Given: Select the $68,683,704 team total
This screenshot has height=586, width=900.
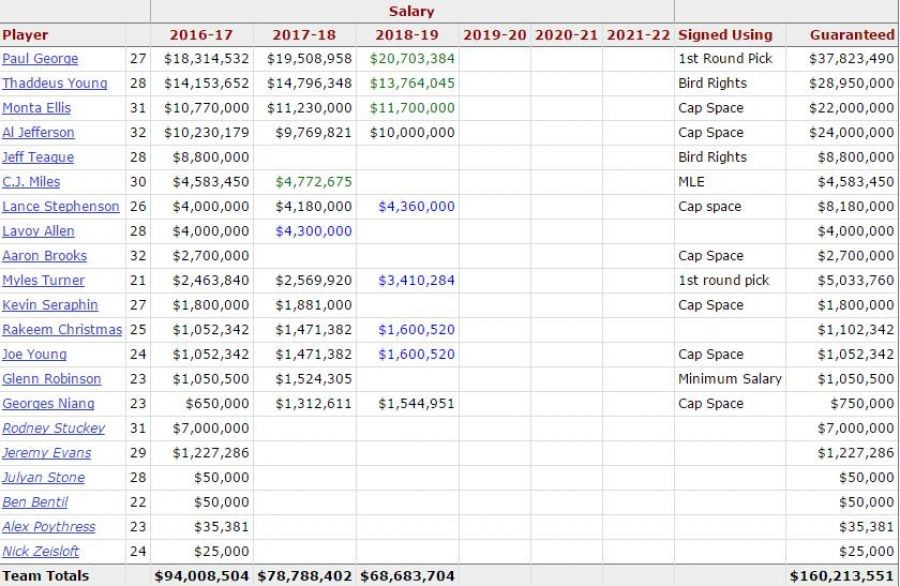Looking at the screenshot, I should [x=408, y=576].
